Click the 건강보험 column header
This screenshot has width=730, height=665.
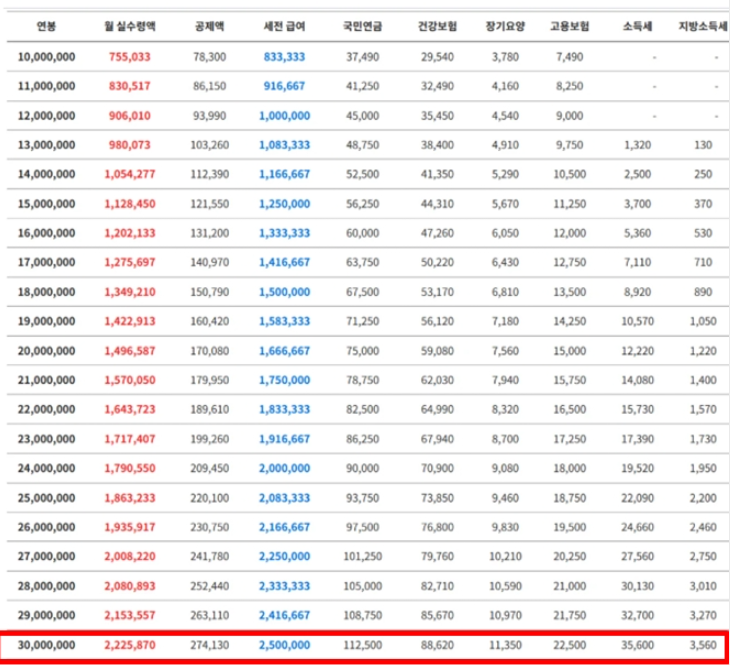tap(437, 27)
